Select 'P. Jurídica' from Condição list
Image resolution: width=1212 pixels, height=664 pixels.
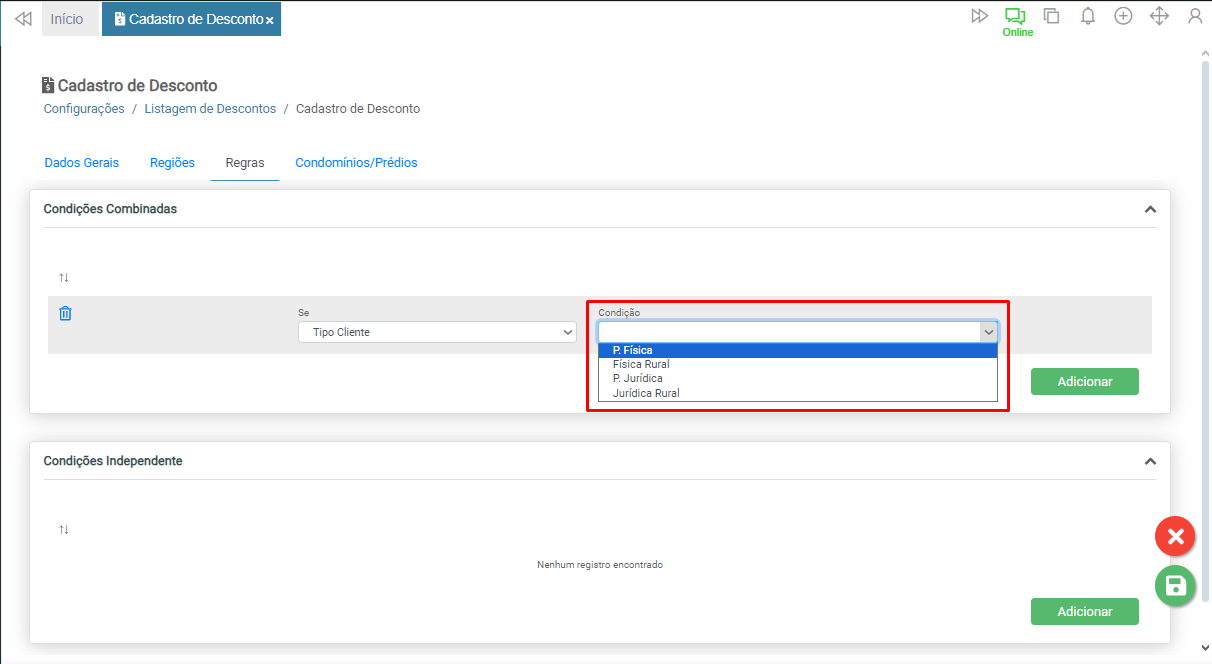click(637, 379)
